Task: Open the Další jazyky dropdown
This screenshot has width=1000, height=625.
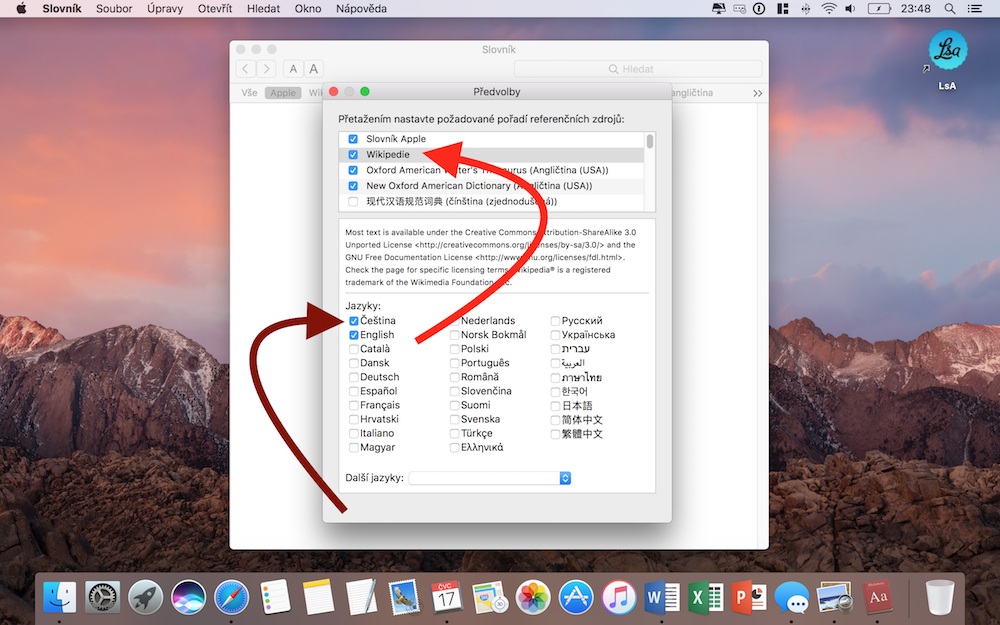Action: pyautogui.click(x=490, y=478)
